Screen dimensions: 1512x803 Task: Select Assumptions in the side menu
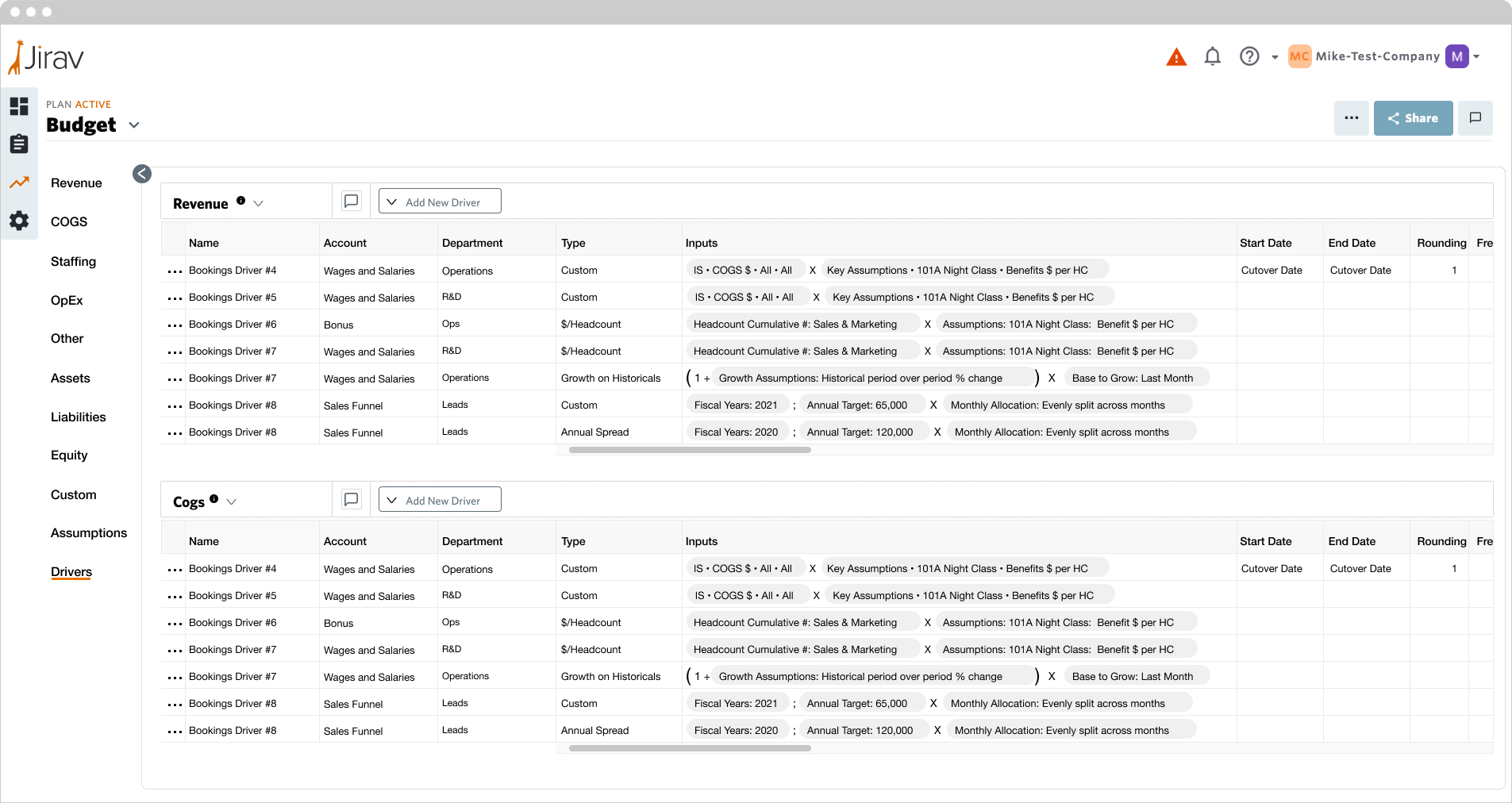click(x=89, y=533)
